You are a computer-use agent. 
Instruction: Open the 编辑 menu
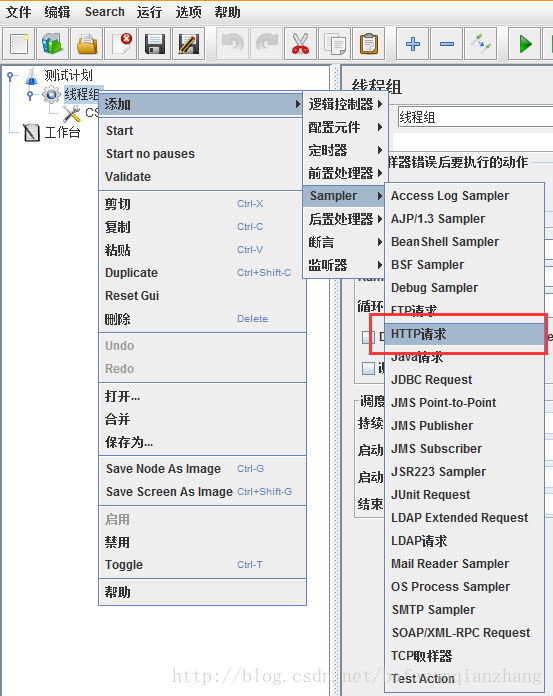point(57,12)
